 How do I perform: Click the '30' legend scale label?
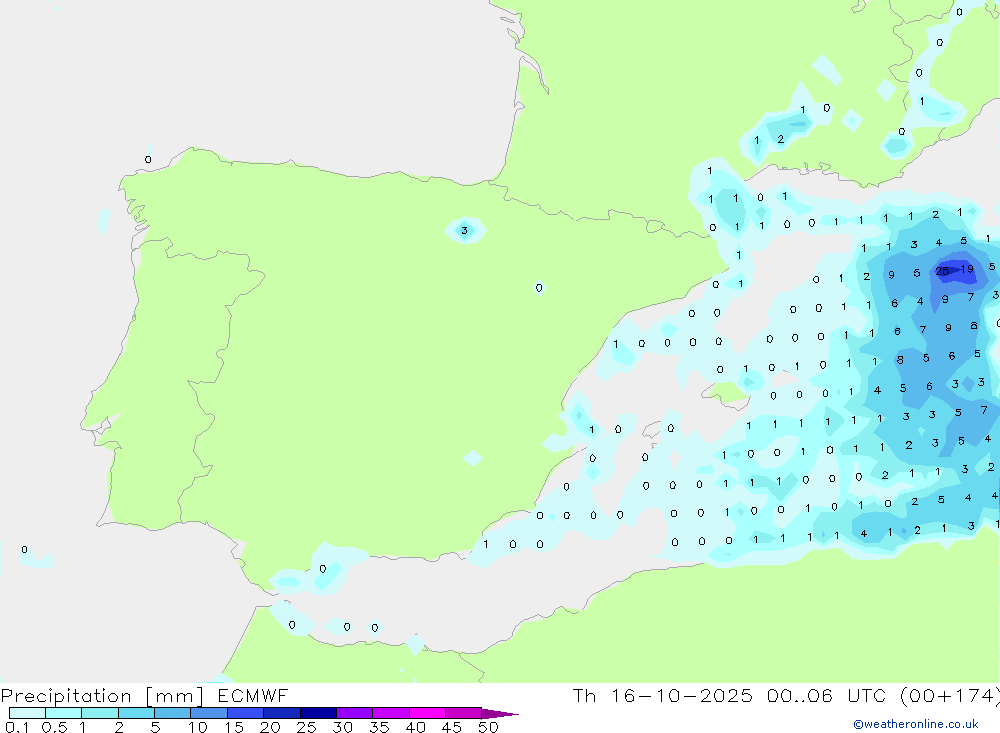click(x=342, y=727)
